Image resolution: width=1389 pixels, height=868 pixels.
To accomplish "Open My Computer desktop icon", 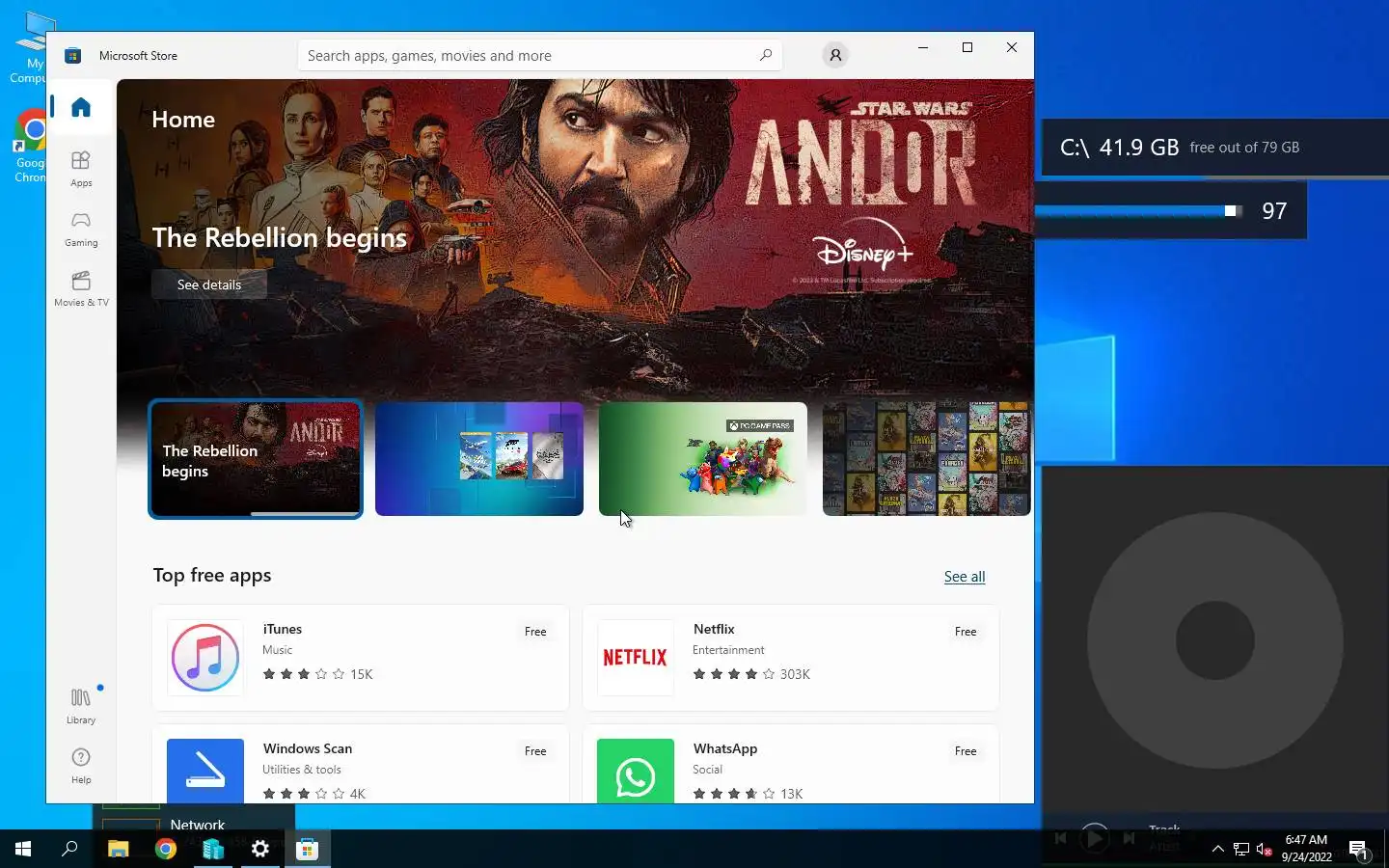I will [x=33, y=46].
